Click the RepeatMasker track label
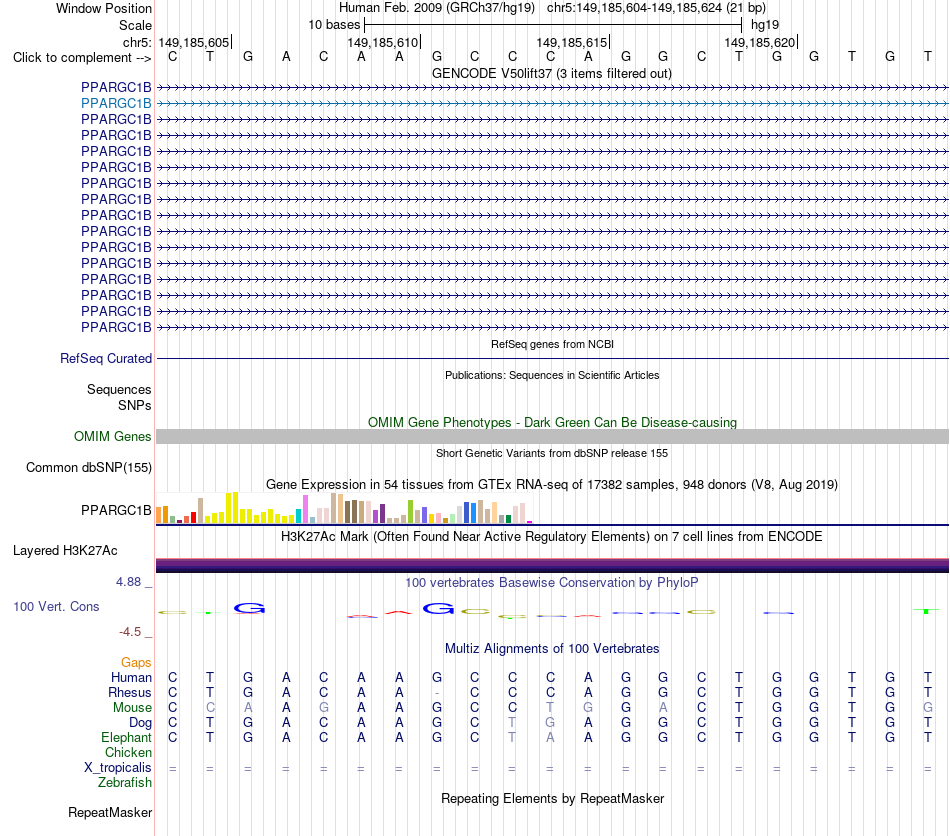 [110, 813]
